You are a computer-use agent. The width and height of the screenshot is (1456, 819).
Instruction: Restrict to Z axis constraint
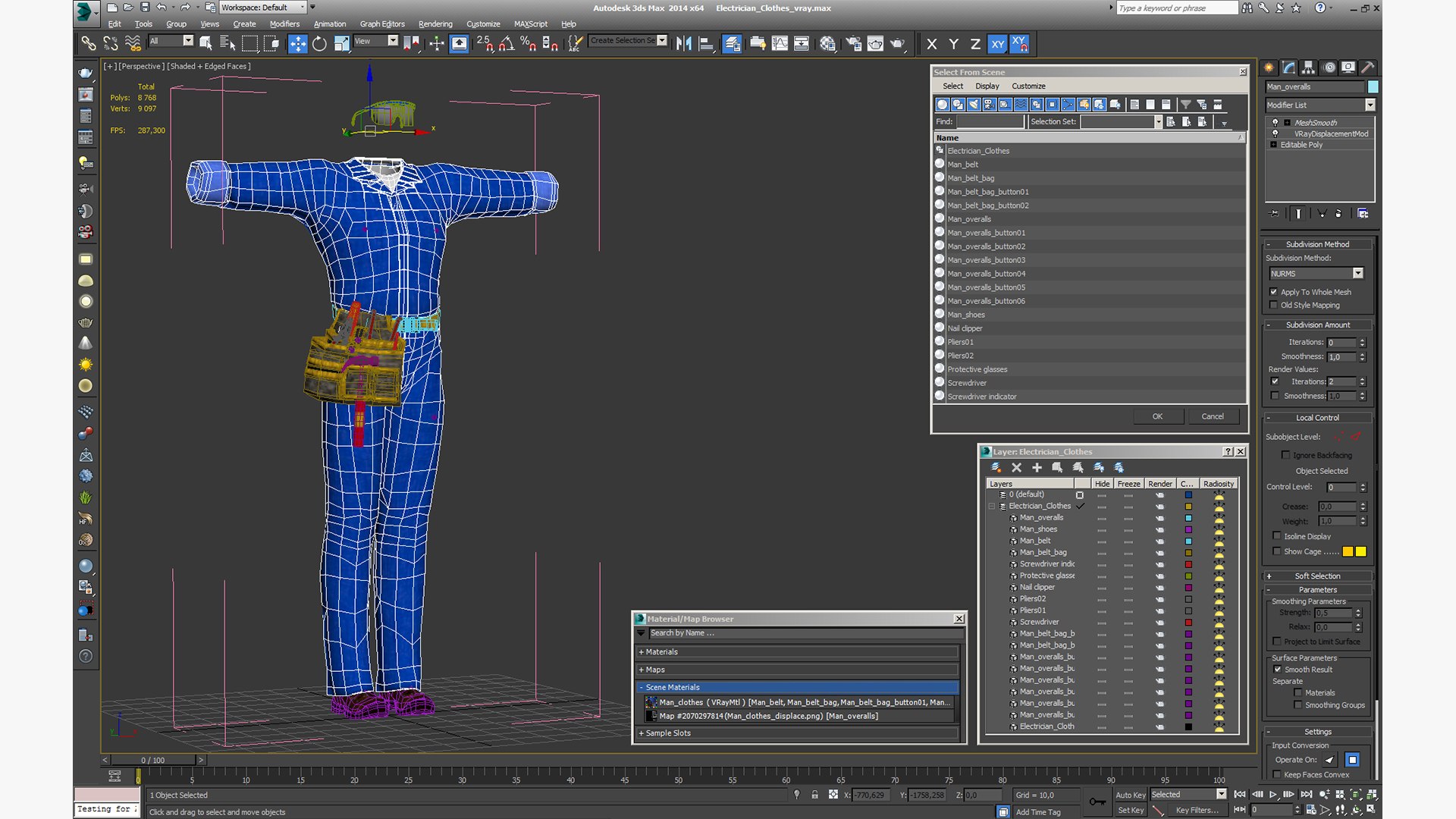point(975,44)
